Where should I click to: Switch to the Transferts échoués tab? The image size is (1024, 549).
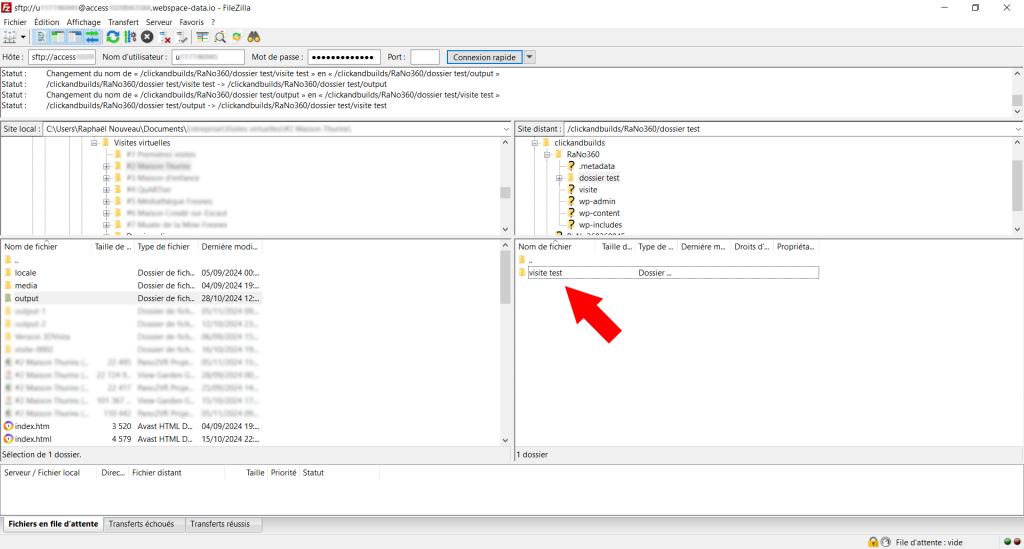pos(141,524)
